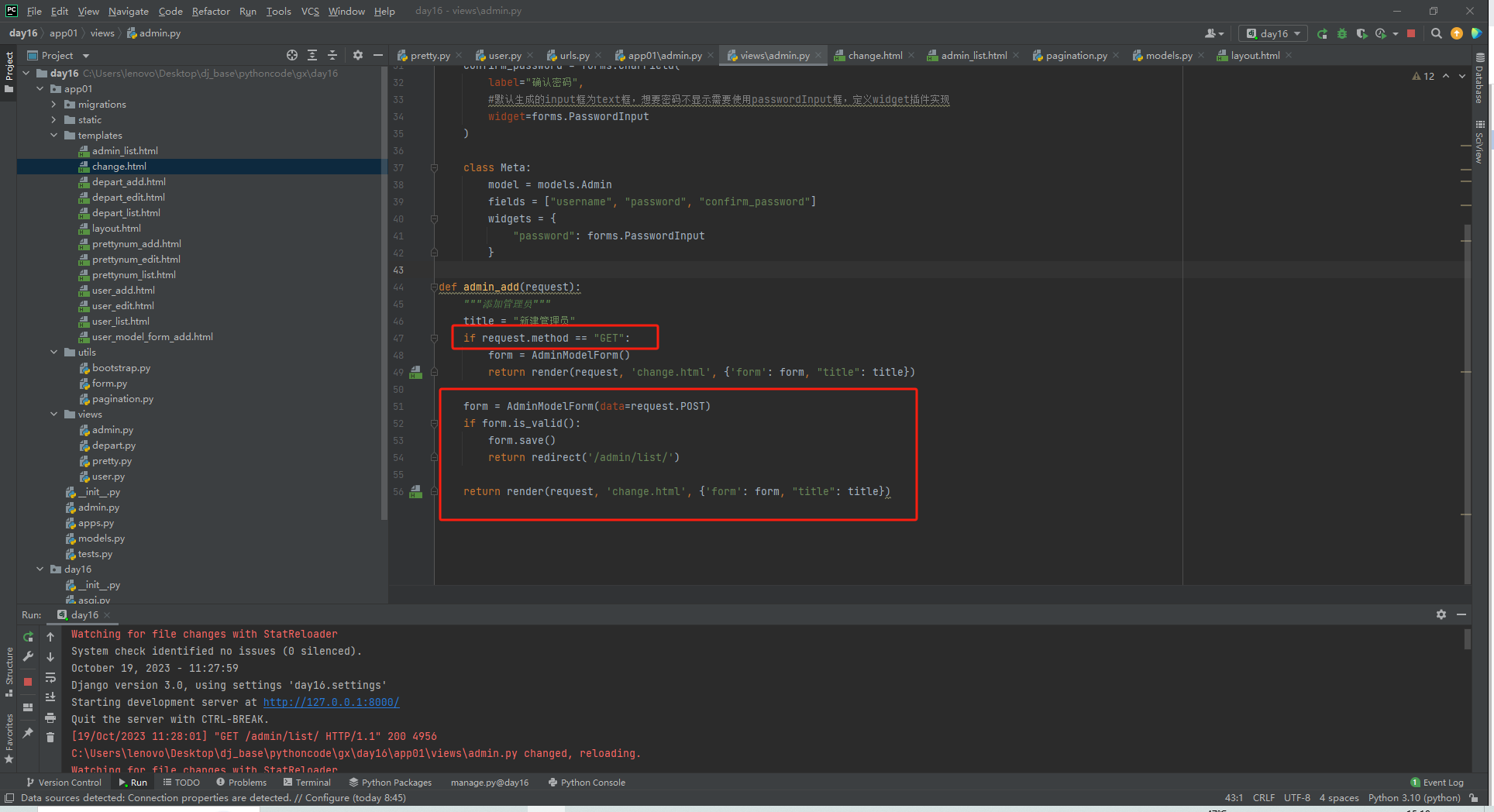This screenshot has width=1494, height=812.
Task: Open day16 run configuration dropdown
Action: point(1273,33)
